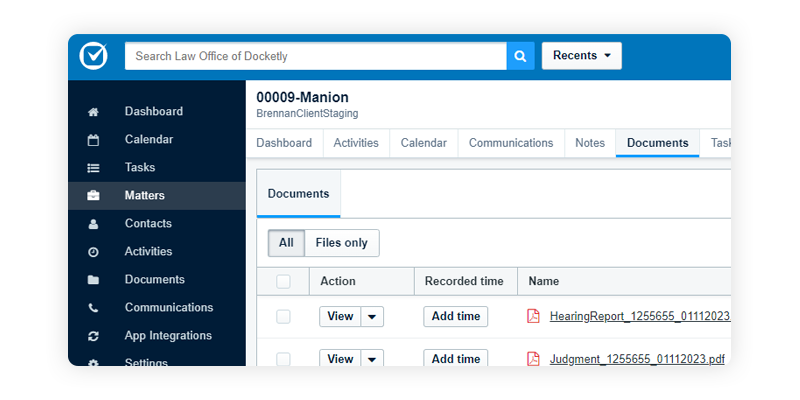Check the HearingReport row checkbox
The height and width of the screenshot is (400, 800).
283,317
